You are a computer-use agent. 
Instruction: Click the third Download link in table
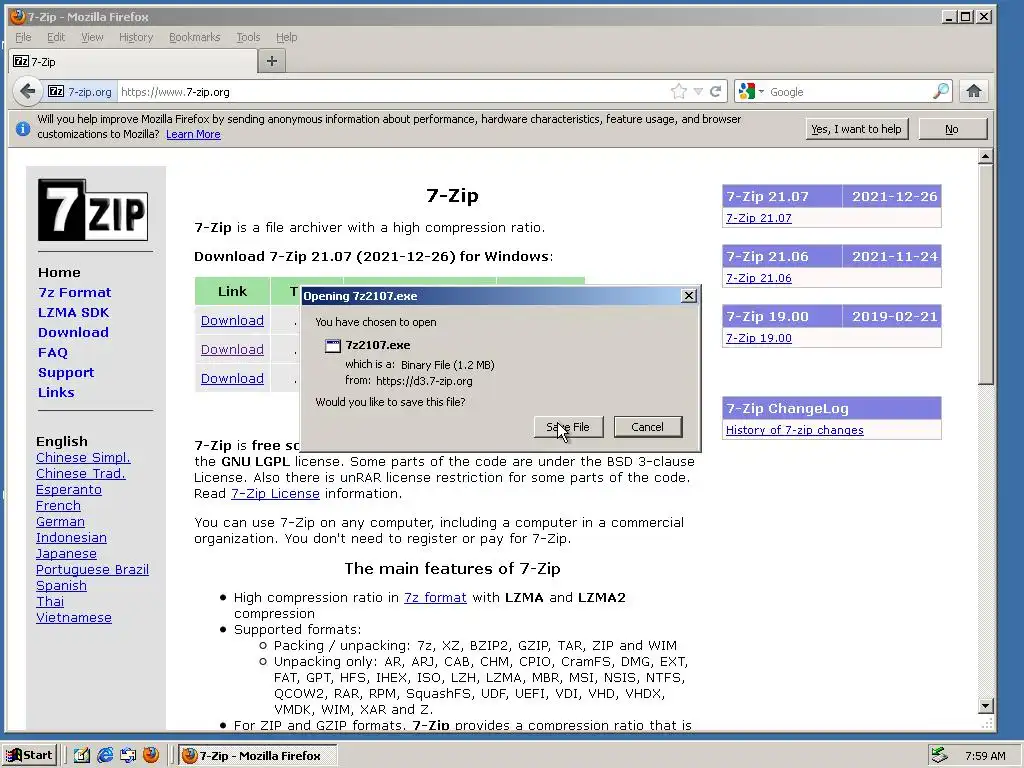[232, 378]
